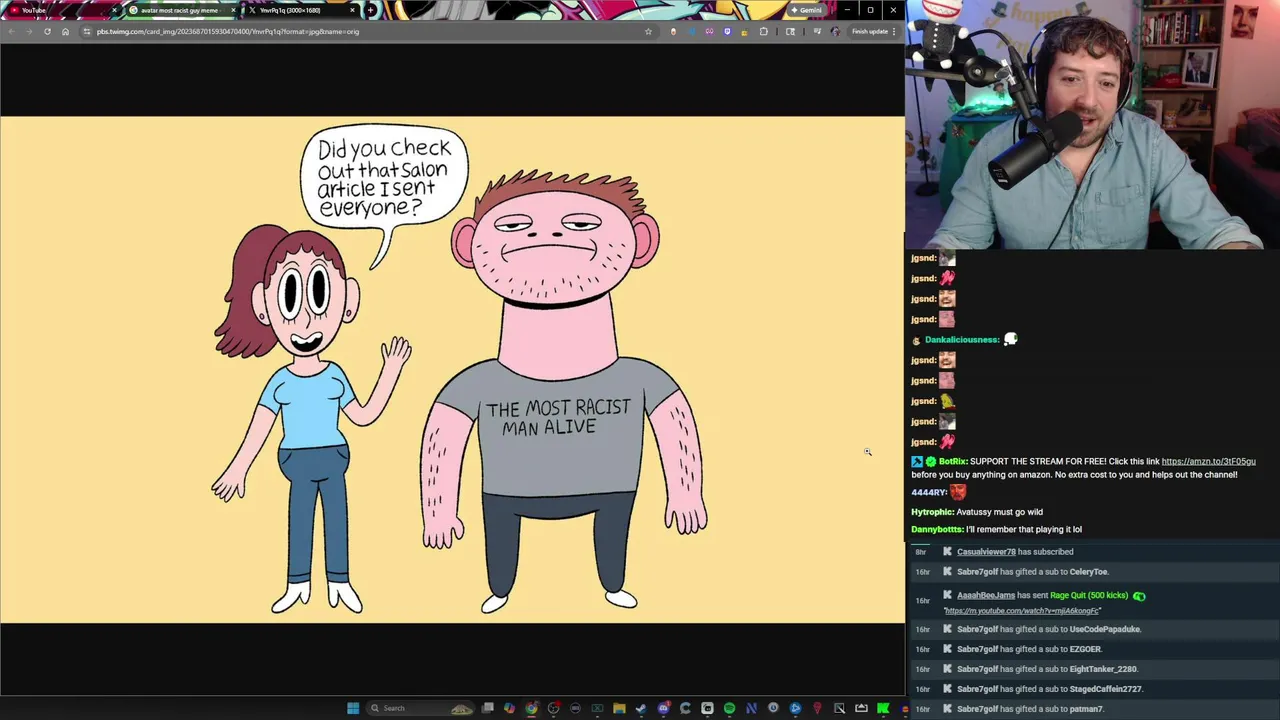Open the Chrome three-dot menu

(x=894, y=31)
